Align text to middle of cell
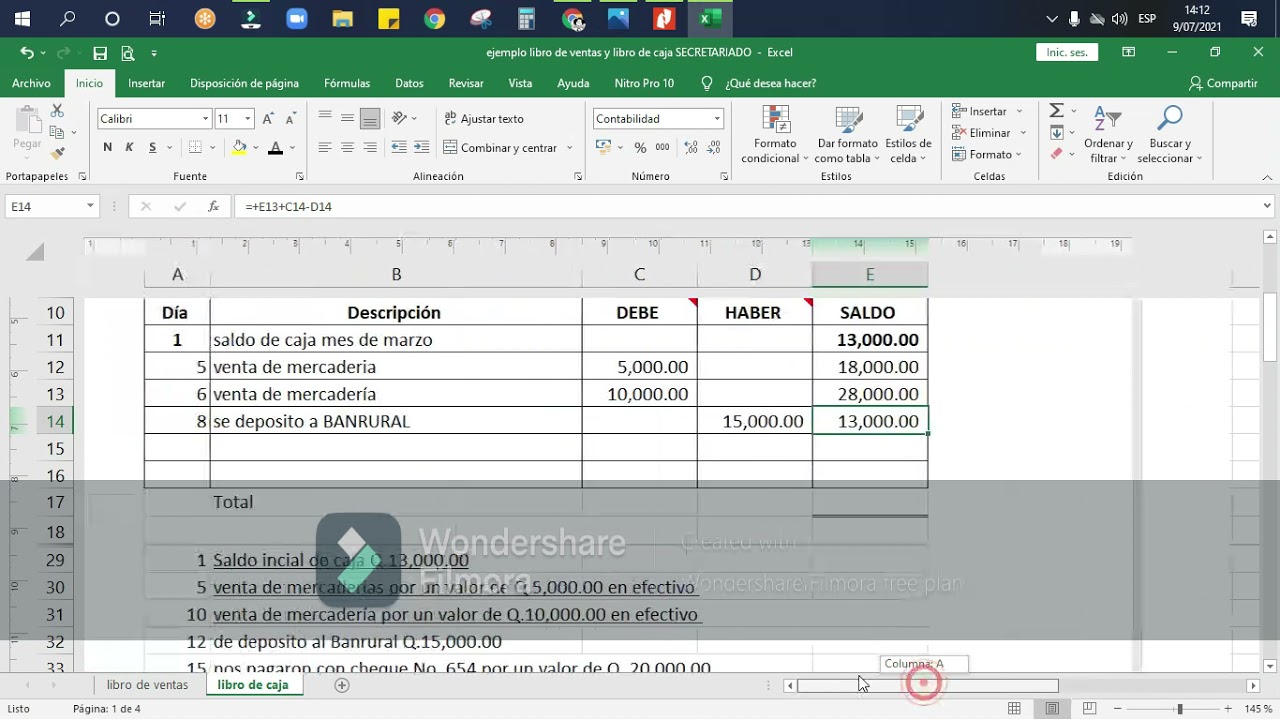Viewport: 1280px width, 720px height. [x=347, y=118]
